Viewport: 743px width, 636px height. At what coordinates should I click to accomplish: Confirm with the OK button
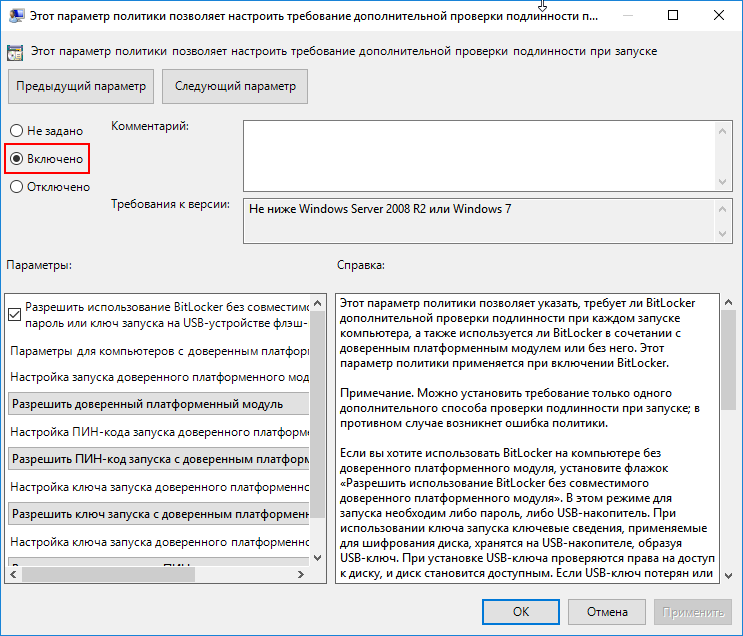coord(521,612)
